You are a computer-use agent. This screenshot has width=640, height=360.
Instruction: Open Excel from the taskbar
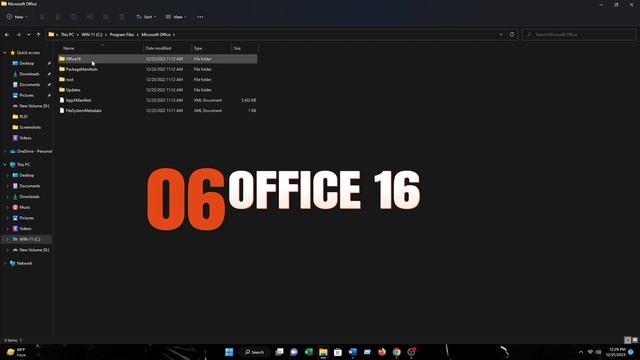click(x=309, y=352)
